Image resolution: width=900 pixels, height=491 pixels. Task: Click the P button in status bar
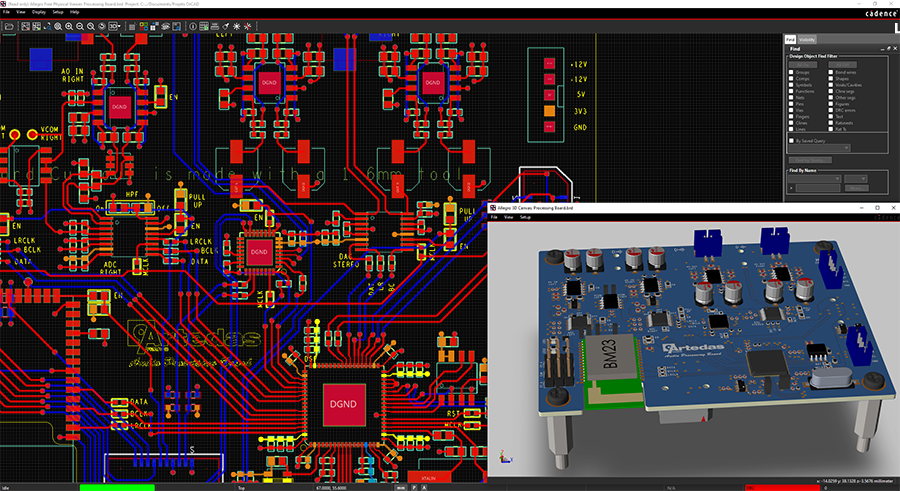click(414, 488)
